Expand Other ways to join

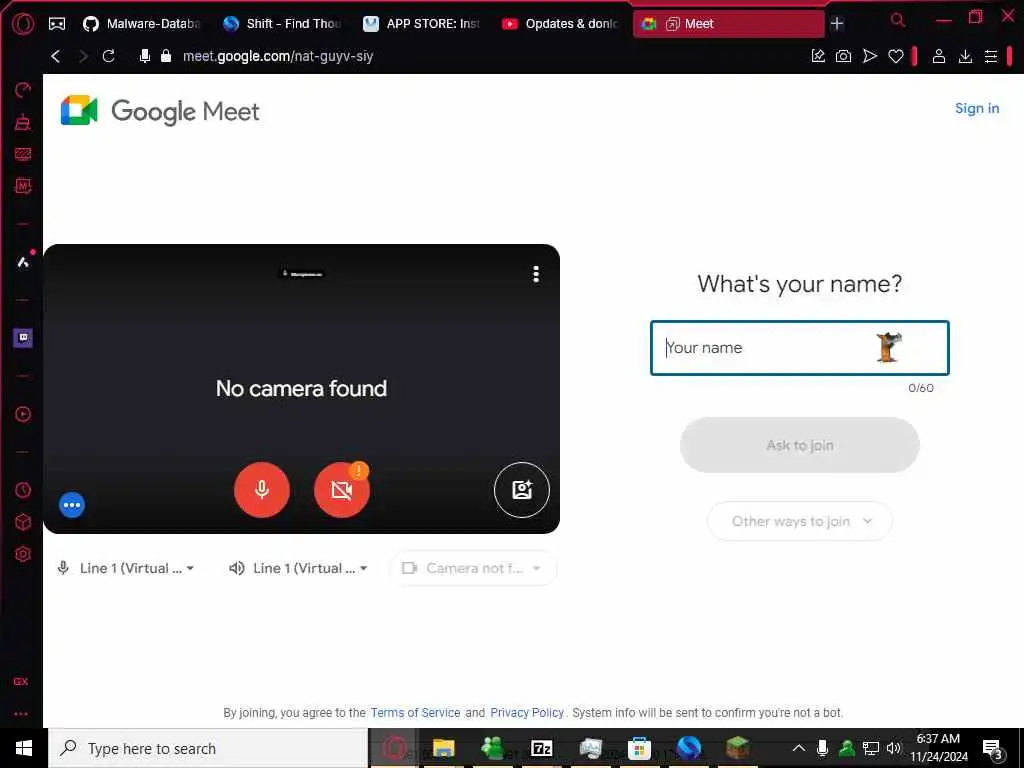[800, 521]
